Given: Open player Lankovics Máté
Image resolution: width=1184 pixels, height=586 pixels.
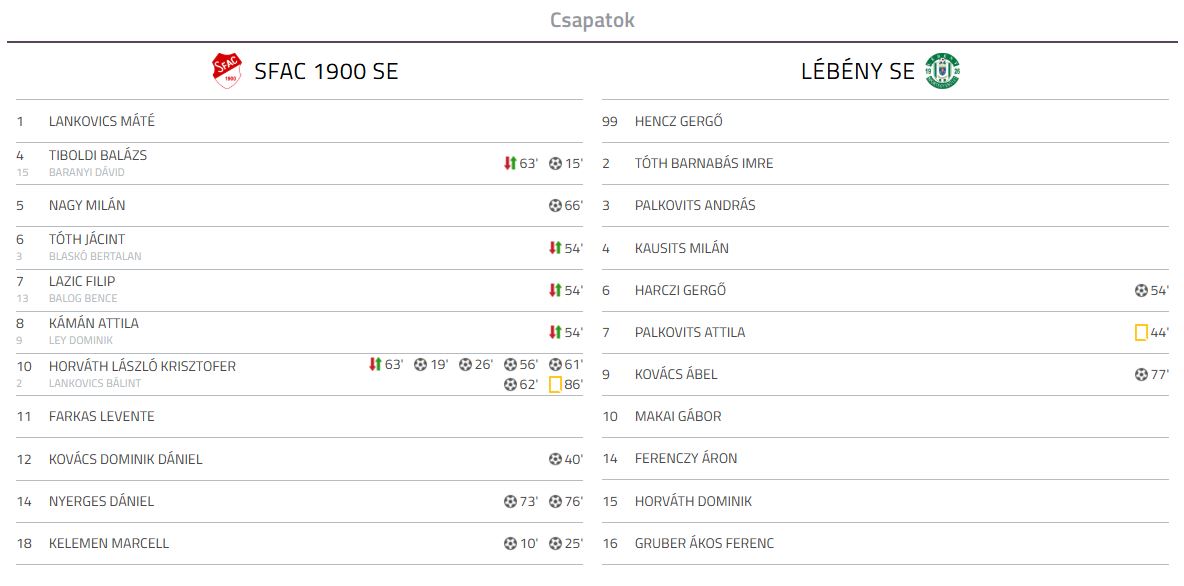Looking at the screenshot, I should [102, 121].
